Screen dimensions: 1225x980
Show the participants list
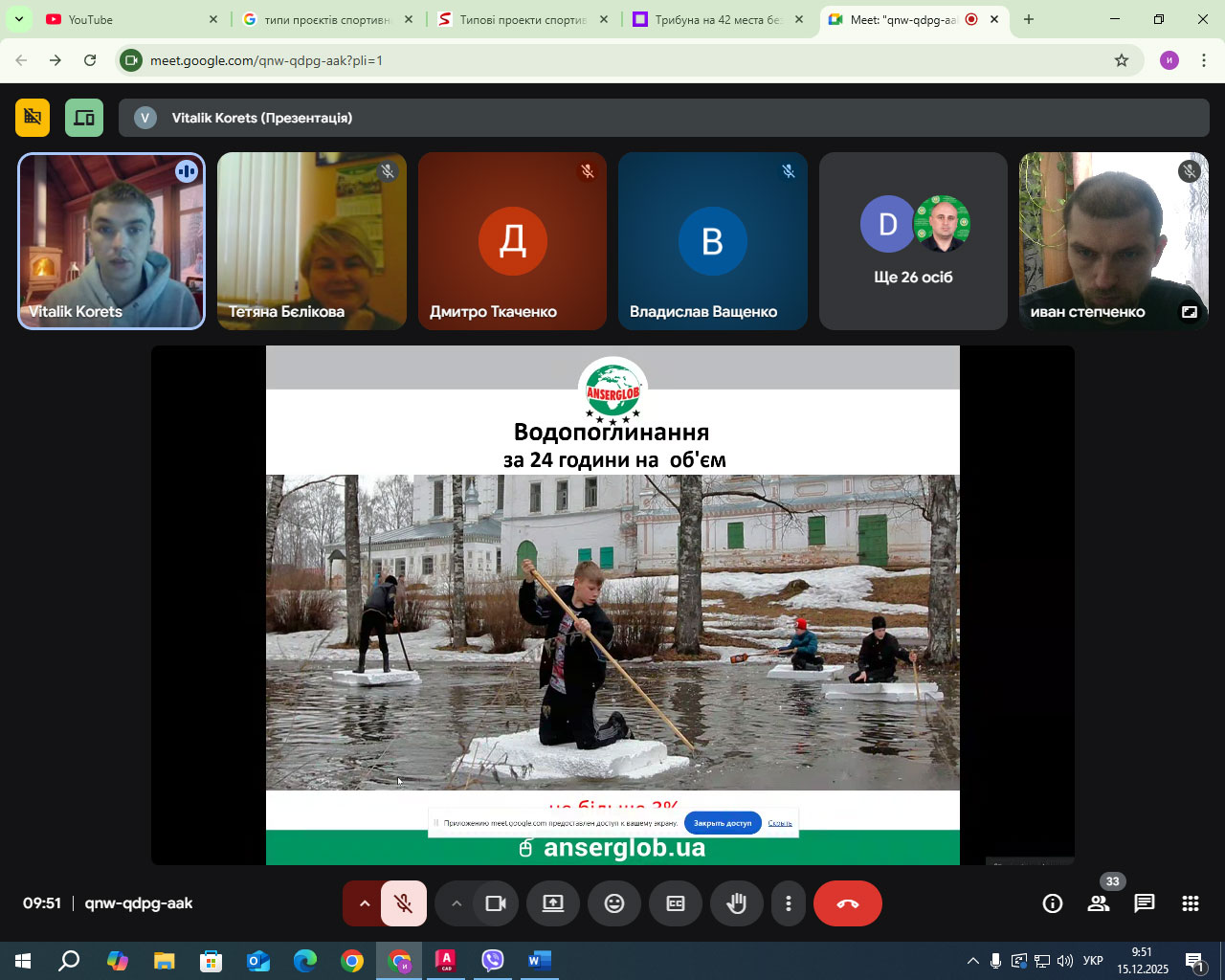[x=1099, y=903]
